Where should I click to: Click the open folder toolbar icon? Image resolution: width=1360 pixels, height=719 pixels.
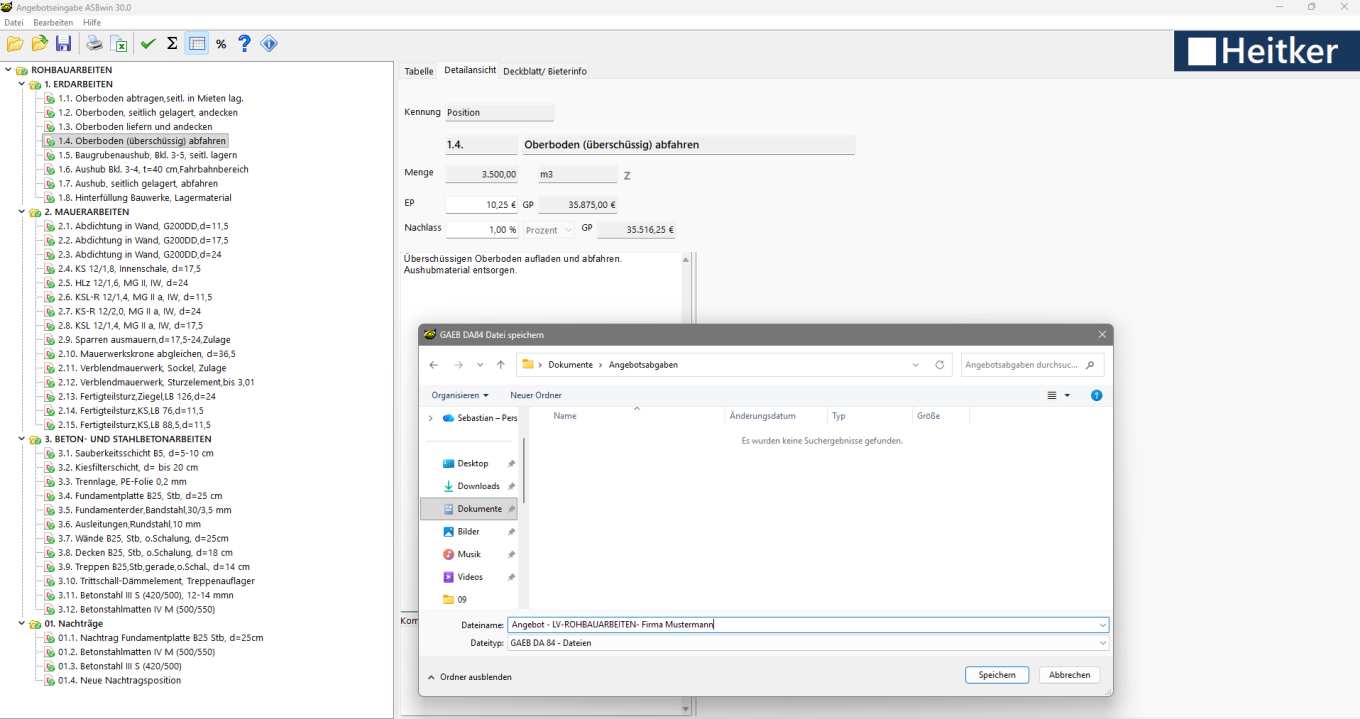[x=14, y=43]
